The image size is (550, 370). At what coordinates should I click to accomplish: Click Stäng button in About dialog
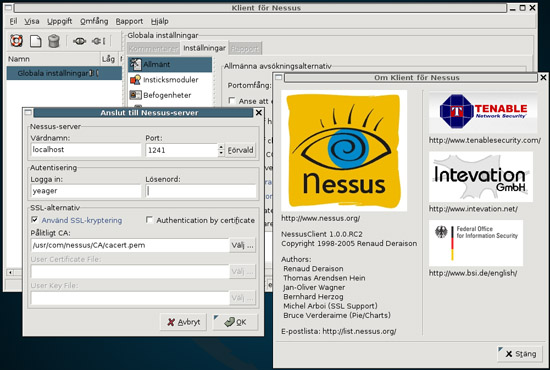520,354
